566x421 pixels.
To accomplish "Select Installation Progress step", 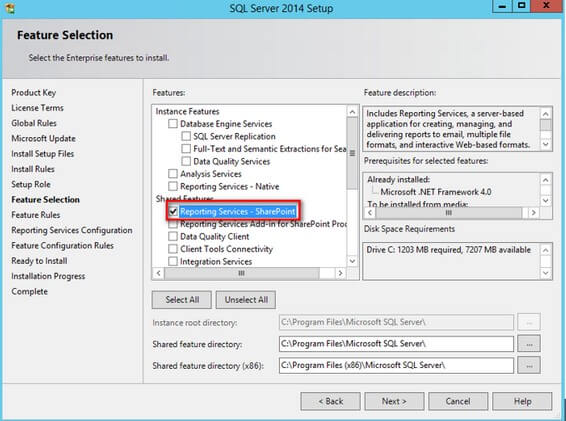I will tap(48, 276).
